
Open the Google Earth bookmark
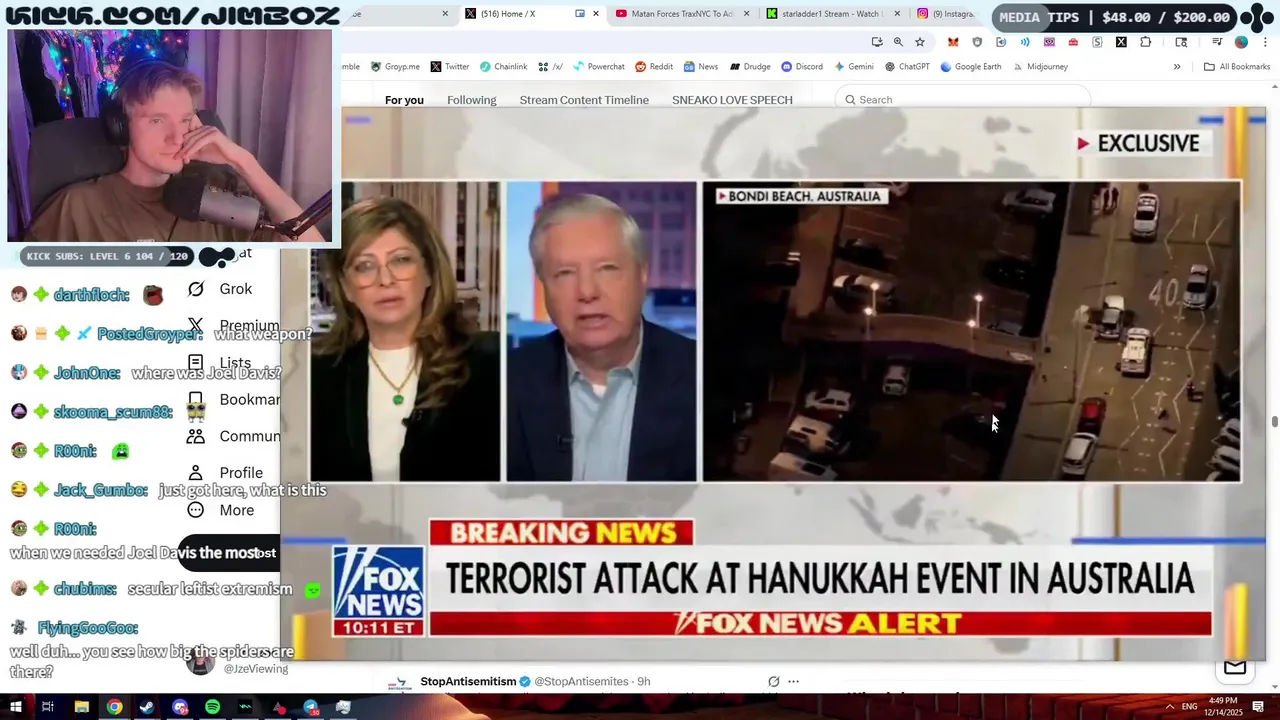(970, 67)
